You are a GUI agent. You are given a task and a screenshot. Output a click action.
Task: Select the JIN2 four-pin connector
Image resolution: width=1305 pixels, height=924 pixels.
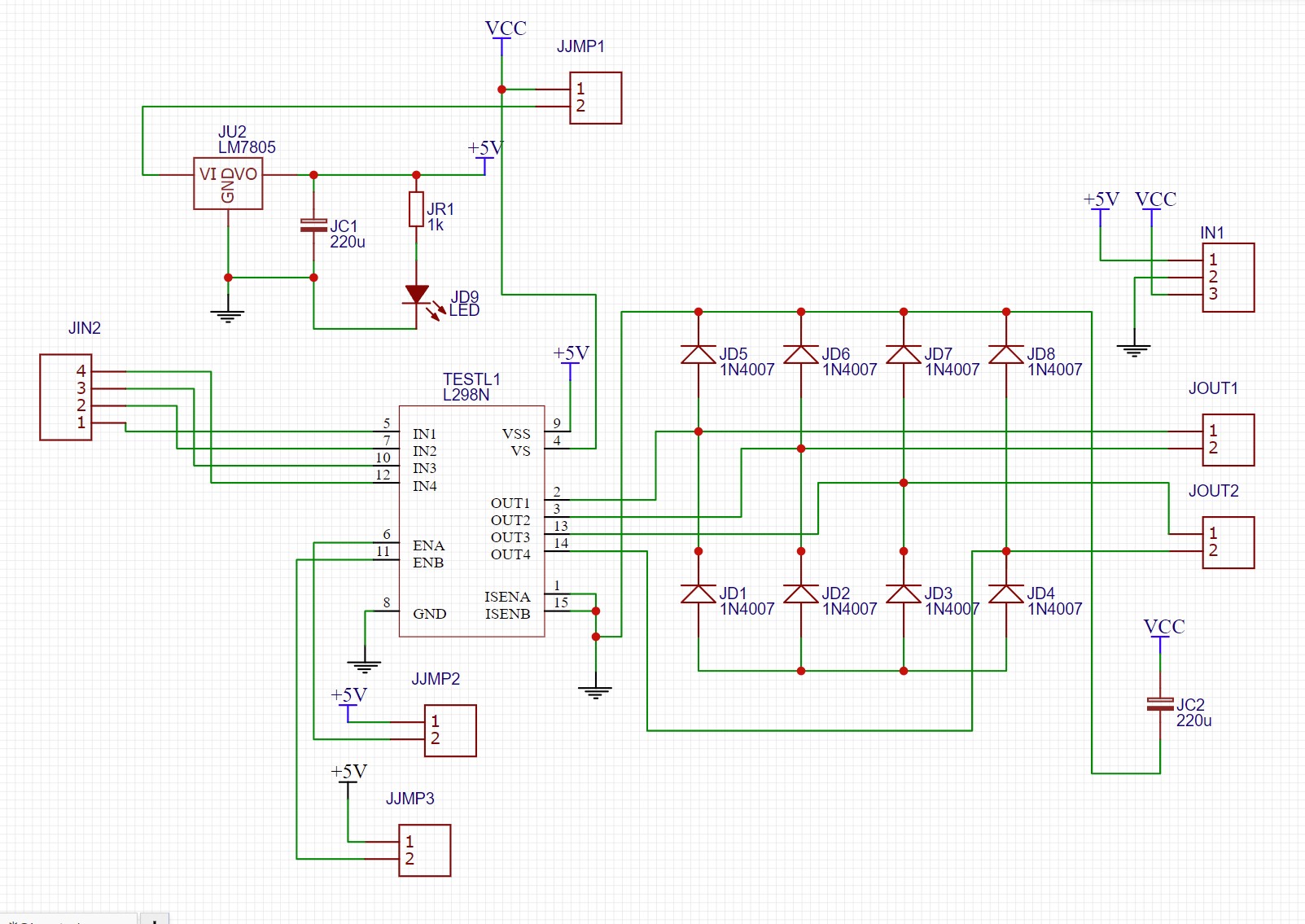point(66,397)
